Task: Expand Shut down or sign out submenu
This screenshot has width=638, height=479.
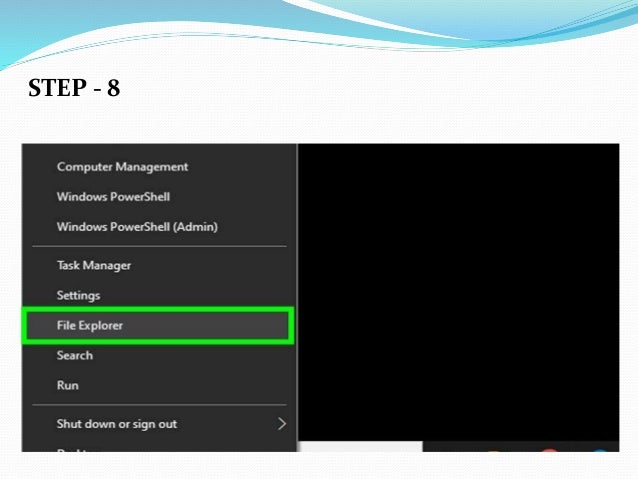Action: pyautogui.click(x=159, y=424)
